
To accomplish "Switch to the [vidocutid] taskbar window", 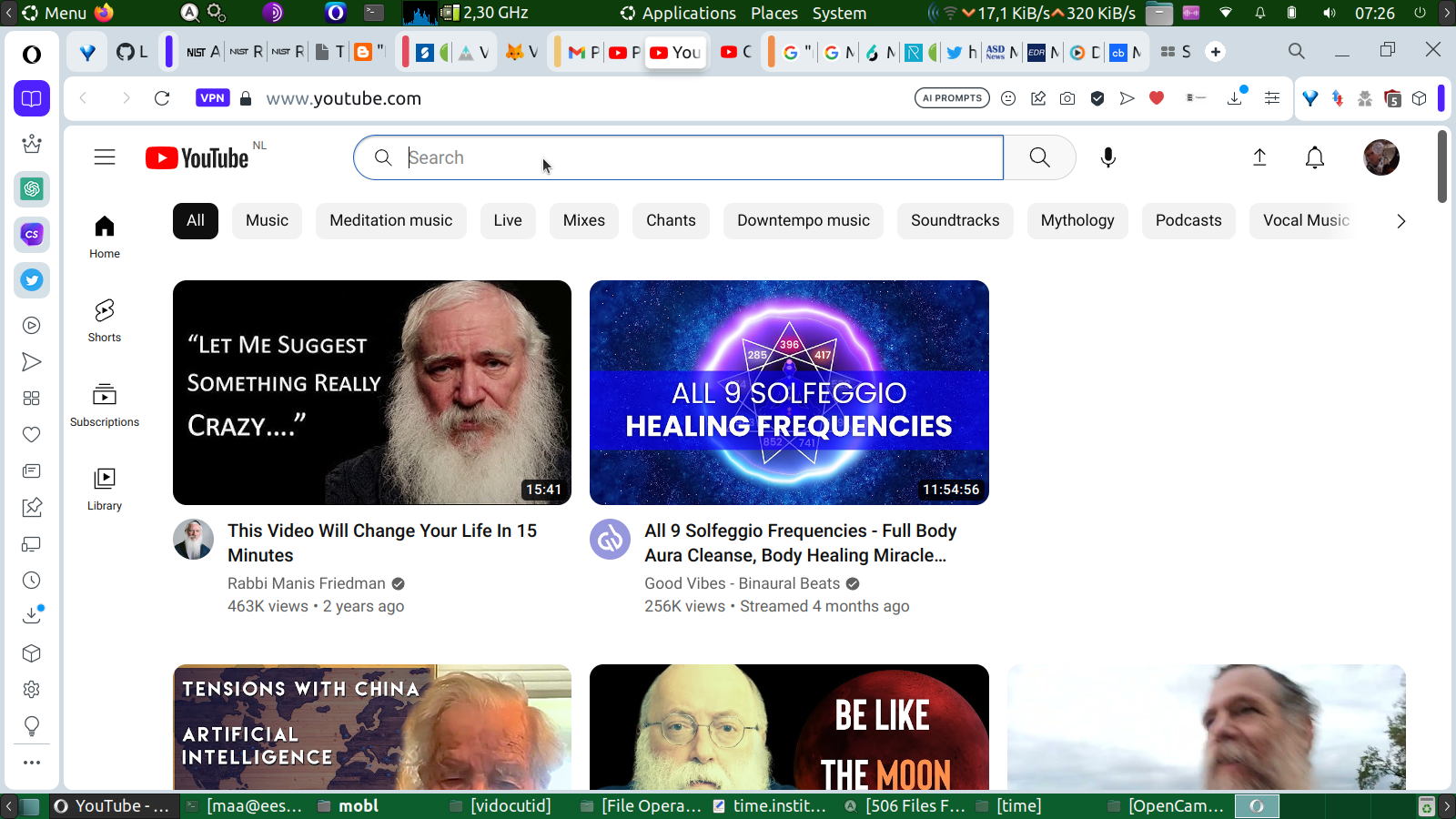I will tap(501, 806).
